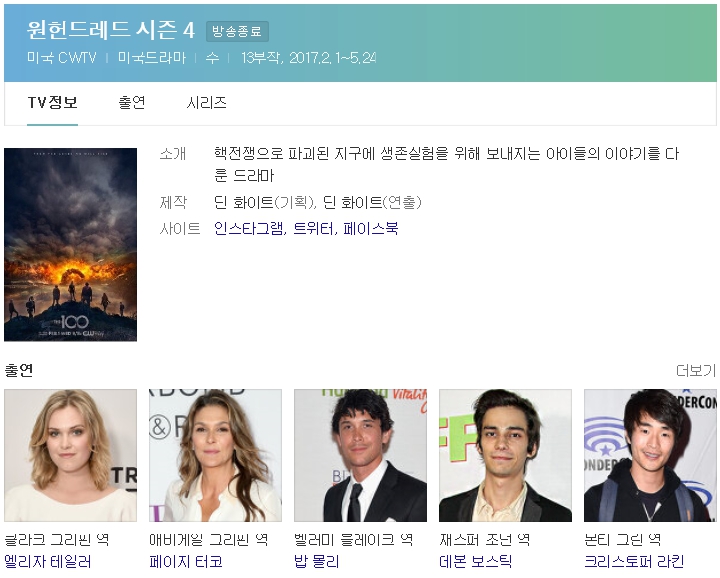
Task: Click the 방송종료 status badge
Action: (x=237, y=32)
